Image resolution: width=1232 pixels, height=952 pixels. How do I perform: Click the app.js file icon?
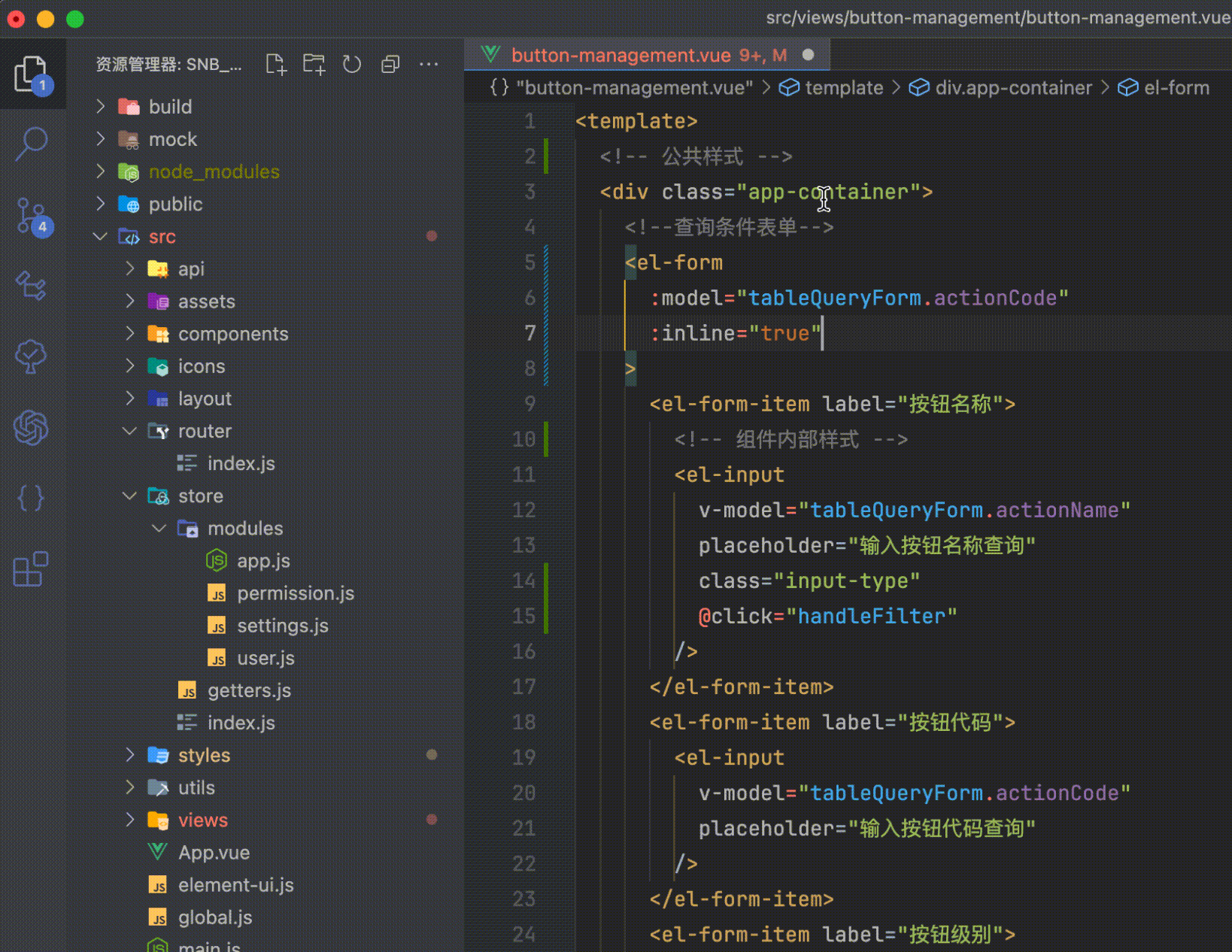point(217,561)
